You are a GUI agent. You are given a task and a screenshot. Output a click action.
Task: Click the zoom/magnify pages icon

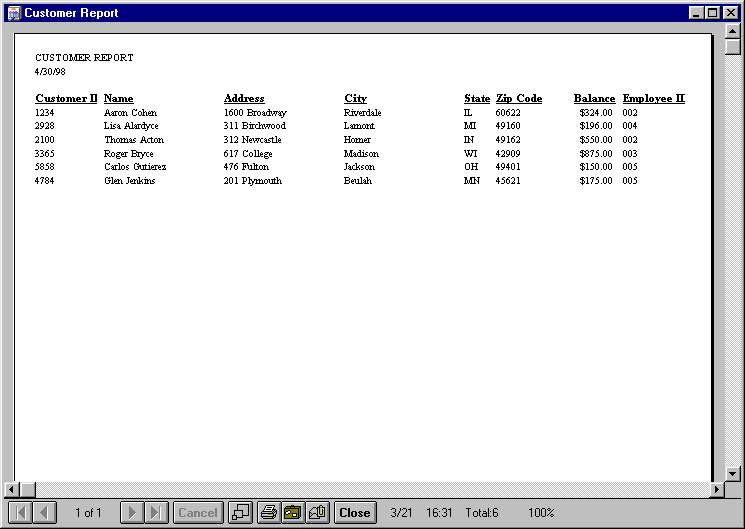[x=240, y=513]
